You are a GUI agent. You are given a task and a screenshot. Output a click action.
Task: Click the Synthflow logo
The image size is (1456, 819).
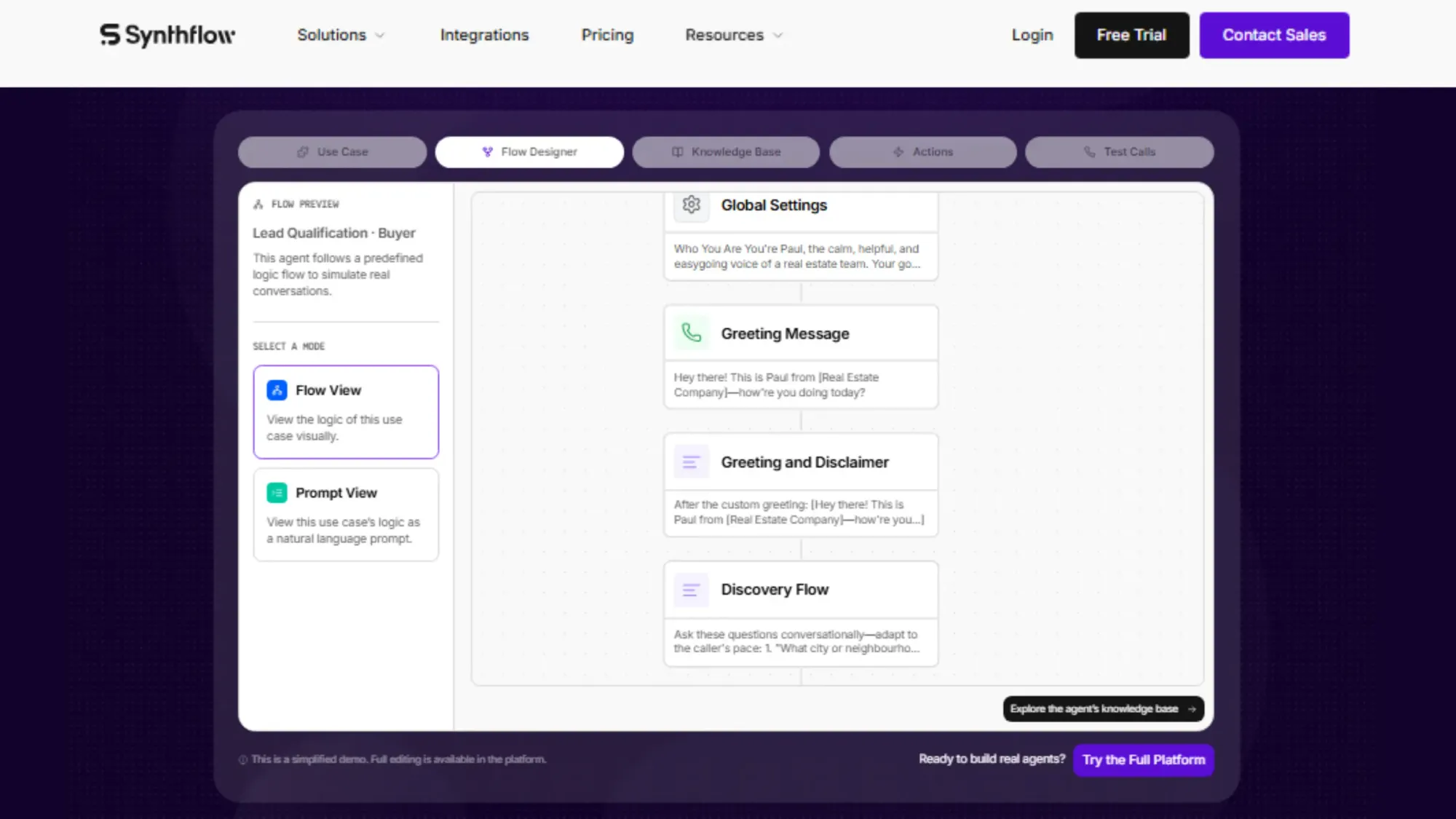click(x=167, y=35)
